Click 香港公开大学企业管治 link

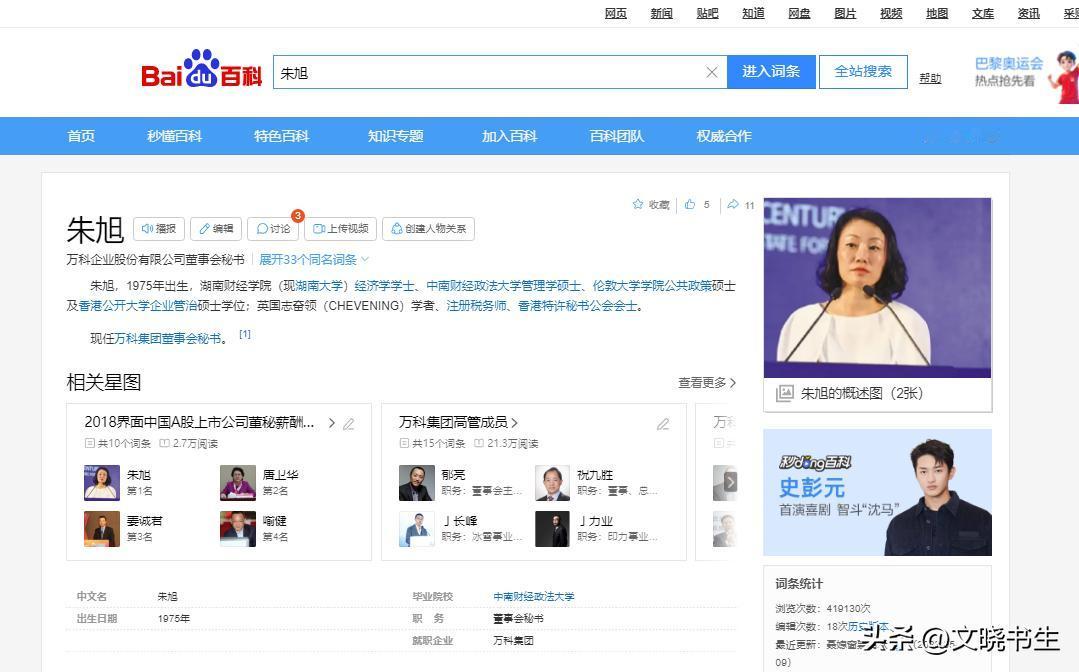pyautogui.click(x=138, y=305)
